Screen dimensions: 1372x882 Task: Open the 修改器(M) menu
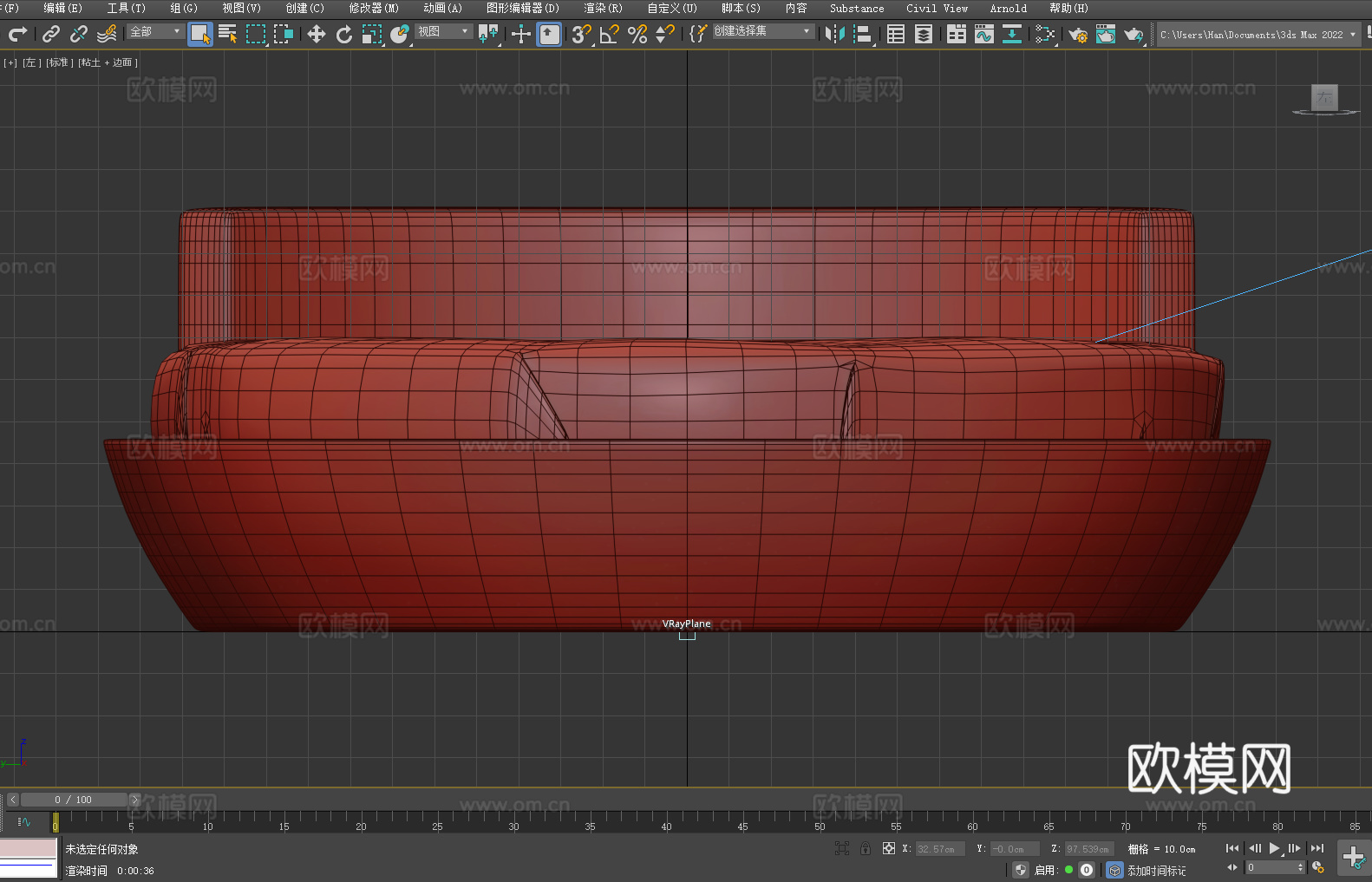pos(373,8)
